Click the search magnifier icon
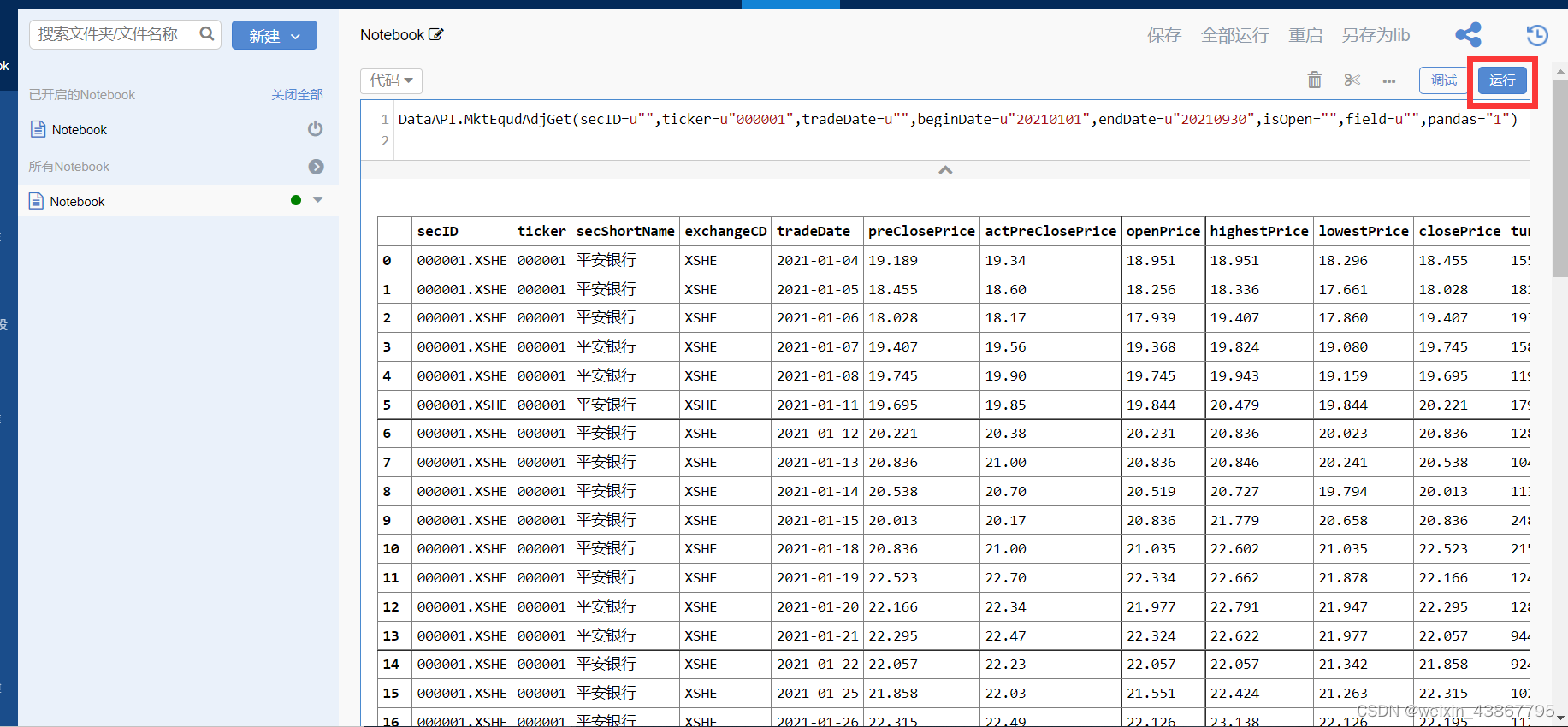The height and width of the screenshot is (727, 1568). click(x=207, y=34)
